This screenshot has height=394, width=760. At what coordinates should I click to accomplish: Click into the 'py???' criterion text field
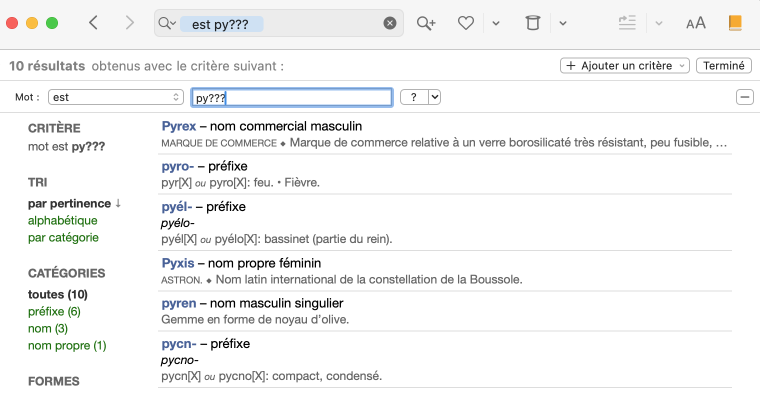click(x=292, y=97)
